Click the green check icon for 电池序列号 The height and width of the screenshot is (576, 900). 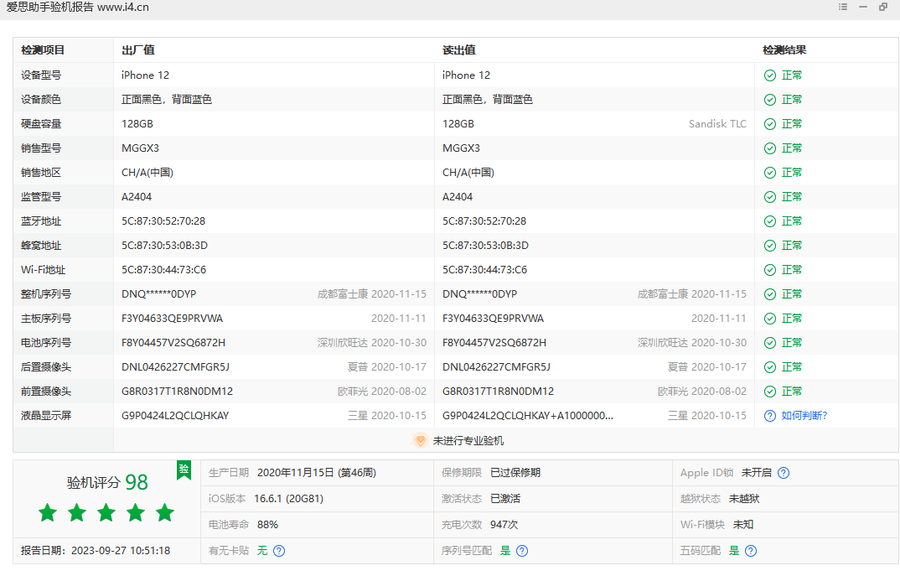tap(770, 343)
